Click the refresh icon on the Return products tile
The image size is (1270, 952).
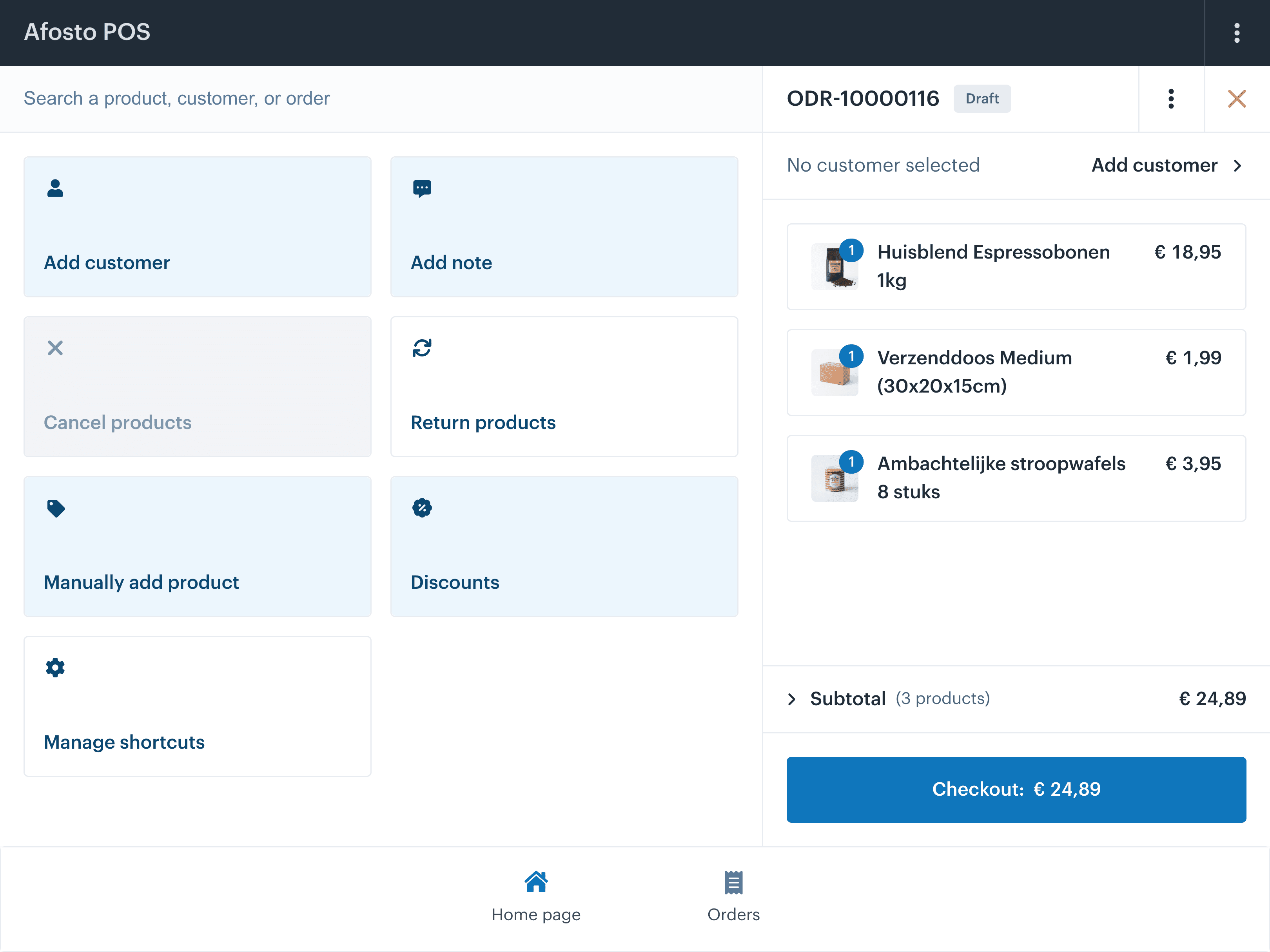click(x=422, y=348)
